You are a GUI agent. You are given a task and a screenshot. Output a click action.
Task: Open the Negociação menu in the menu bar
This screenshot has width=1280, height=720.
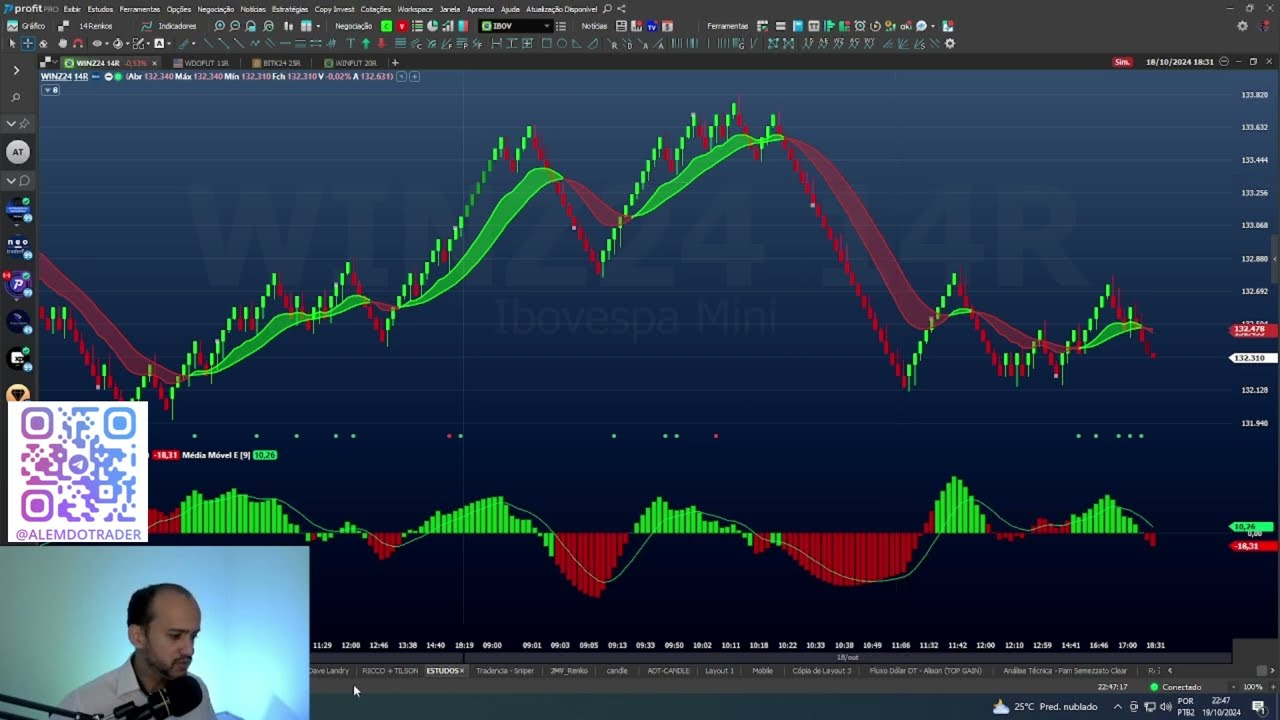pos(215,9)
